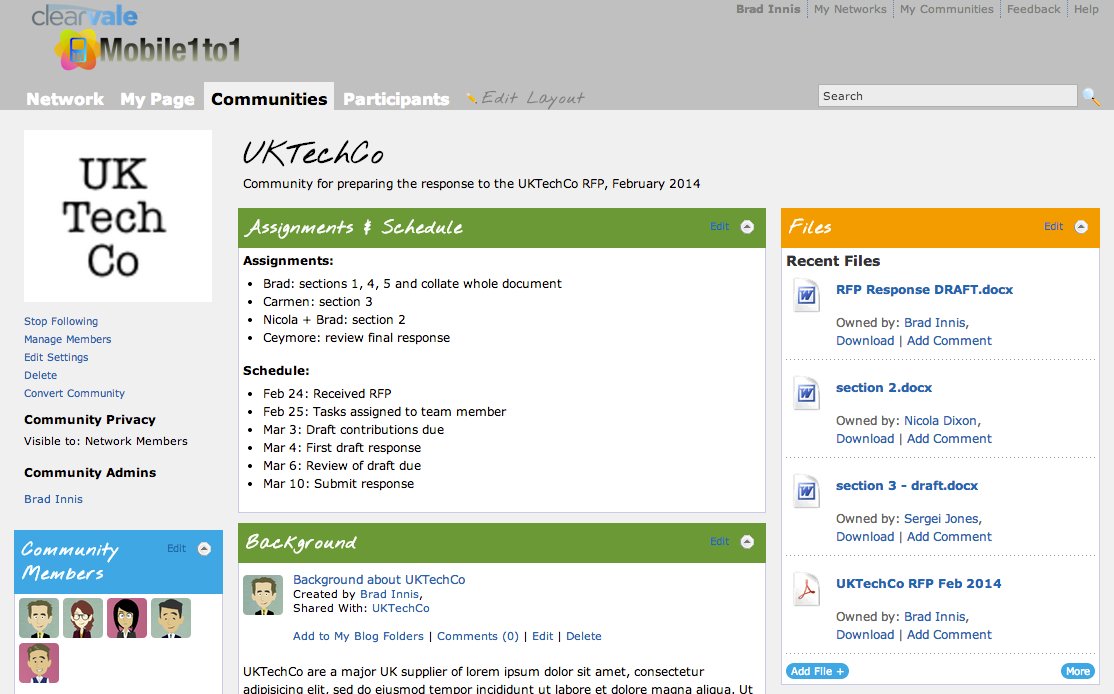
Task: Click the More button in Files
Action: tap(1078, 671)
